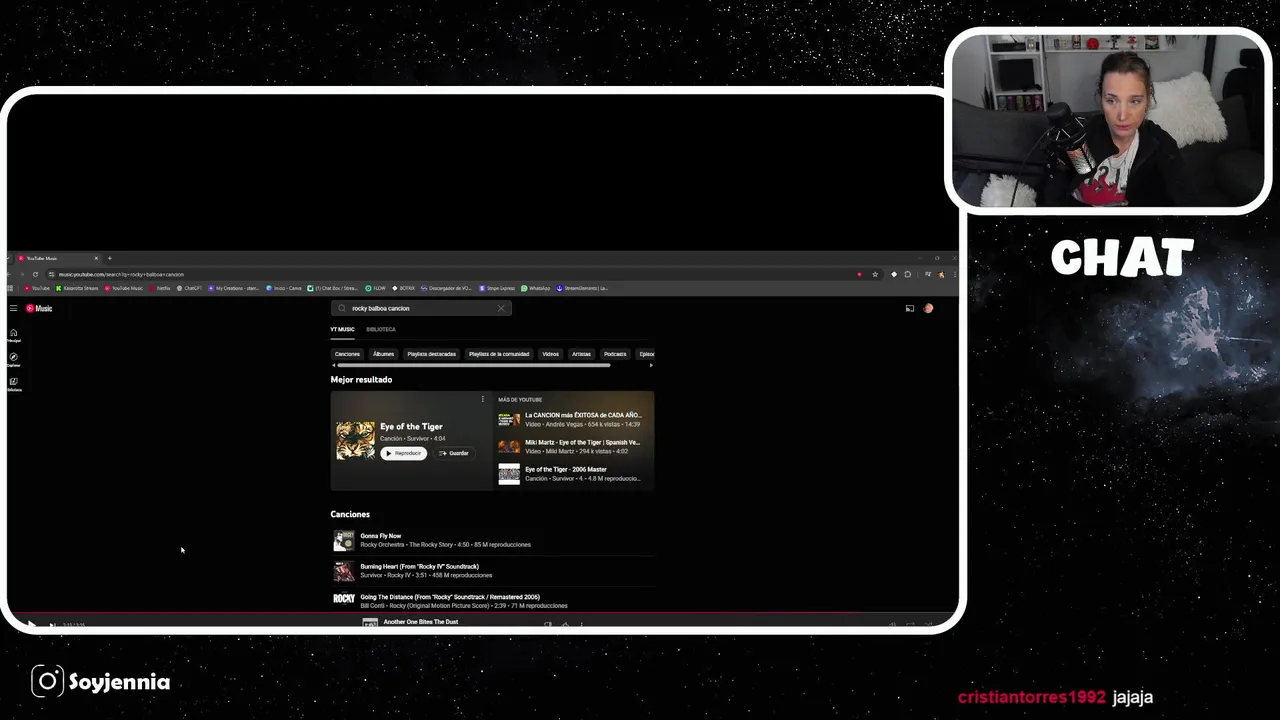Click the Gonna Fly Now thumbnail
This screenshot has height=720, width=1280.
point(344,540)
